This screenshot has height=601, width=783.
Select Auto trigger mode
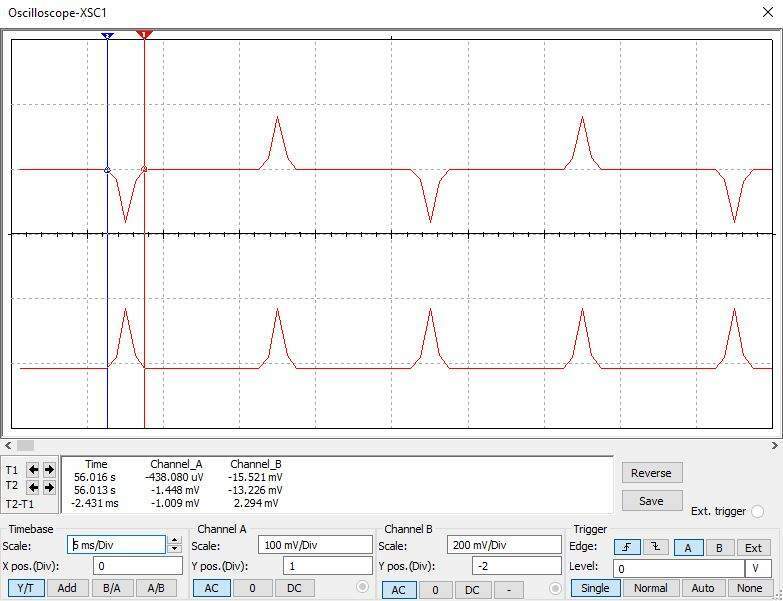tap(703, 588)
